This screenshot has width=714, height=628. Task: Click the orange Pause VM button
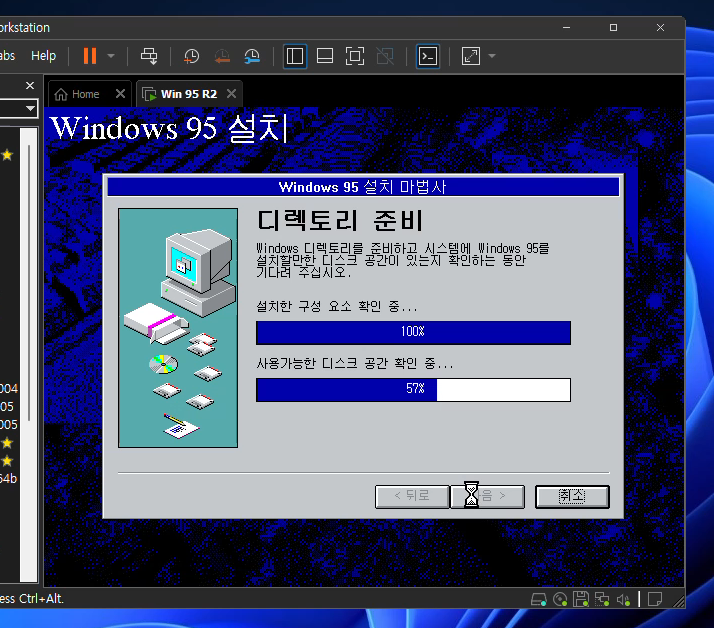pyautogui.click(x=90, y=56)
